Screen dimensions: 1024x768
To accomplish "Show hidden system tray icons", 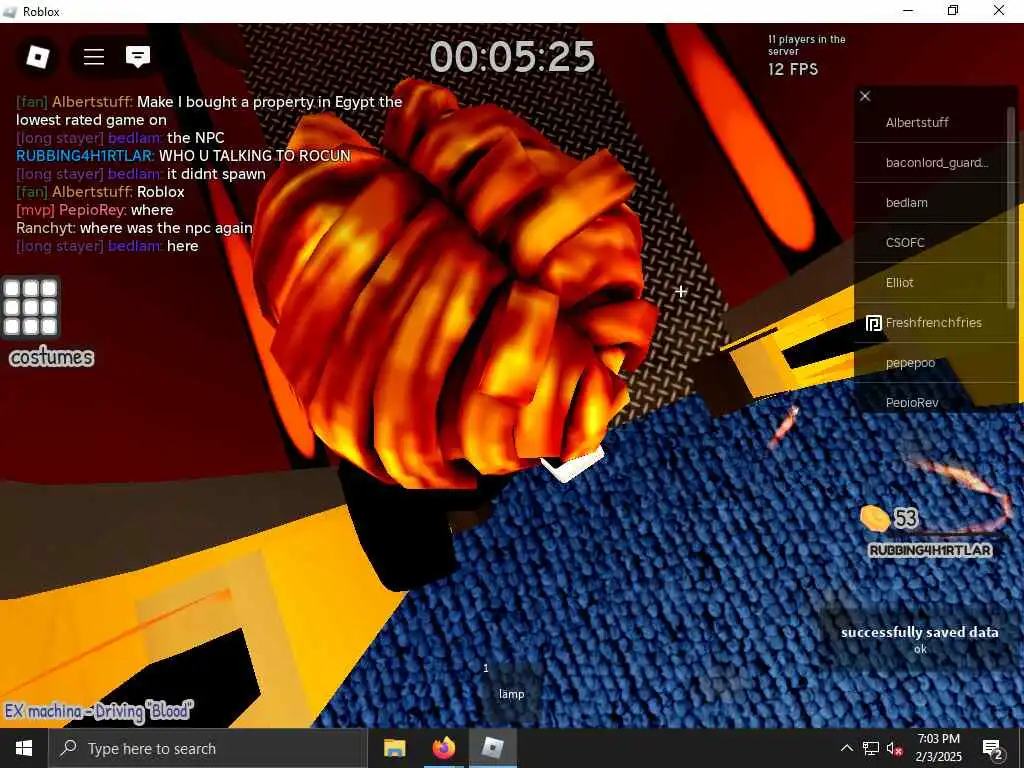I will click(846, 748).
